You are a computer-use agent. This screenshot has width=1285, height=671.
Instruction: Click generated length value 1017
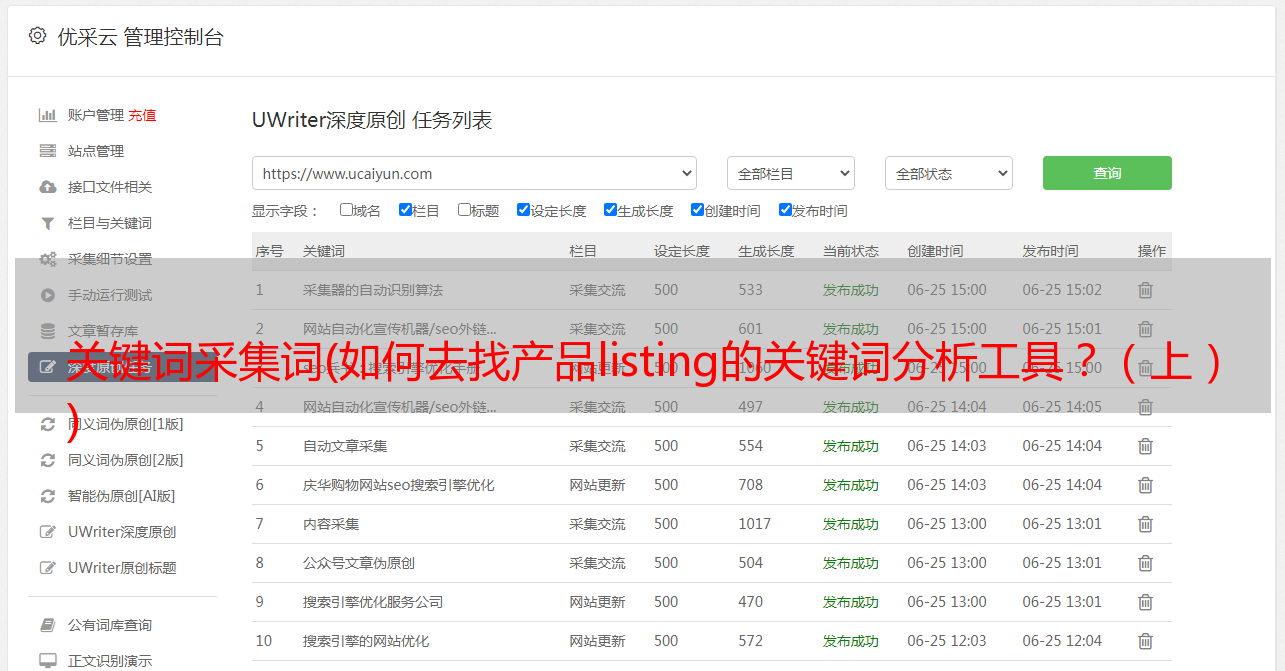coord(755,524)
